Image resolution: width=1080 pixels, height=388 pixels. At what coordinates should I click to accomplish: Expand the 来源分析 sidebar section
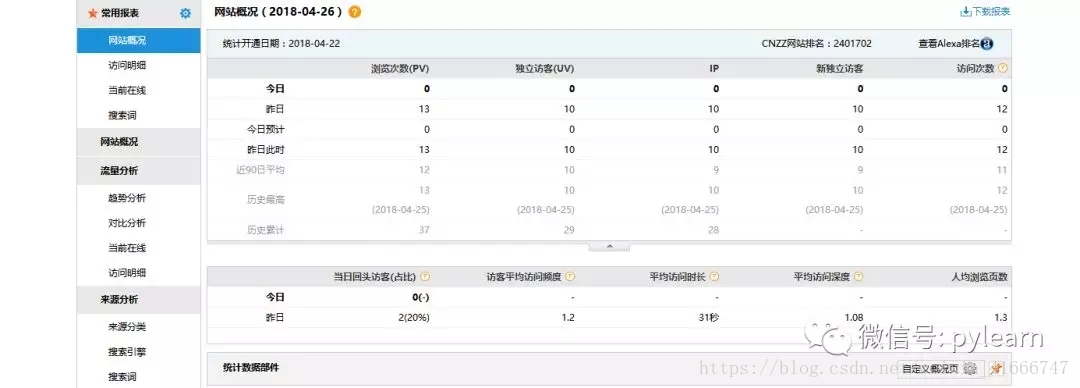tap(138, 300)
